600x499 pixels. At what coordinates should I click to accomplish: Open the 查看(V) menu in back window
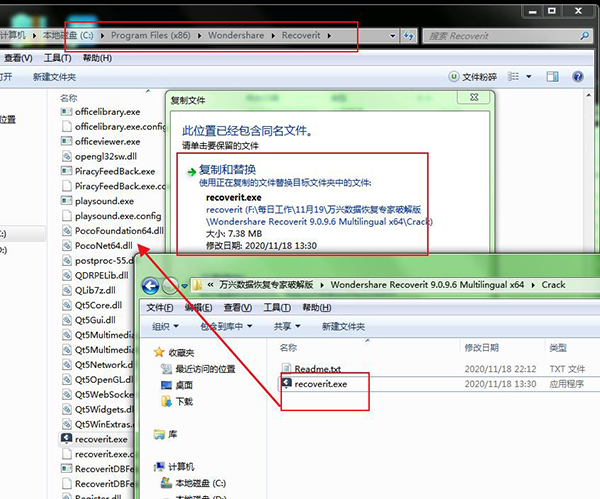[x=18, y=58]
